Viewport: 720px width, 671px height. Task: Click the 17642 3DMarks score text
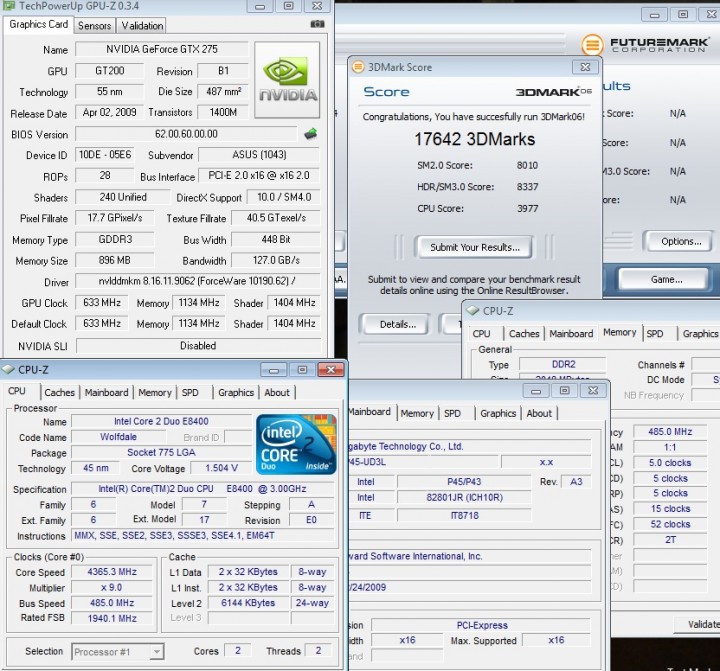[475, 139]
